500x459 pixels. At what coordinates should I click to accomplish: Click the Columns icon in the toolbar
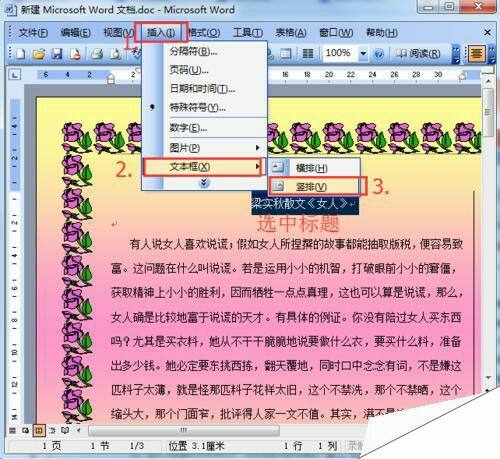(x=307, y=54)
